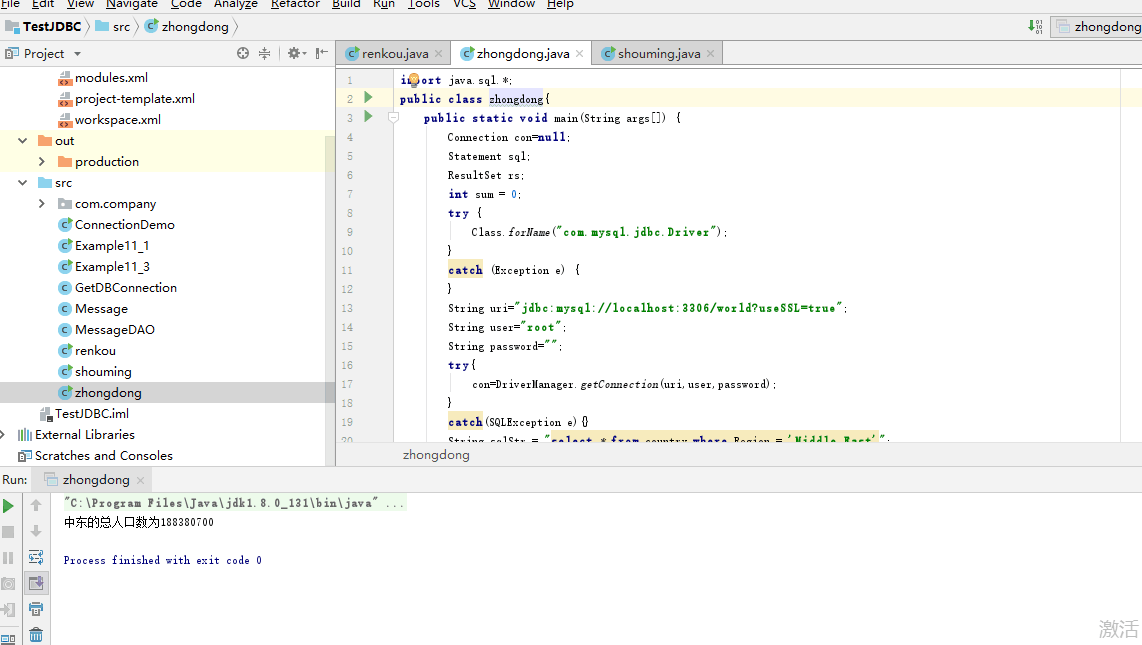Select modules.xml file
The width and height of the screenshot is (1142, 645).
[103, 77]
